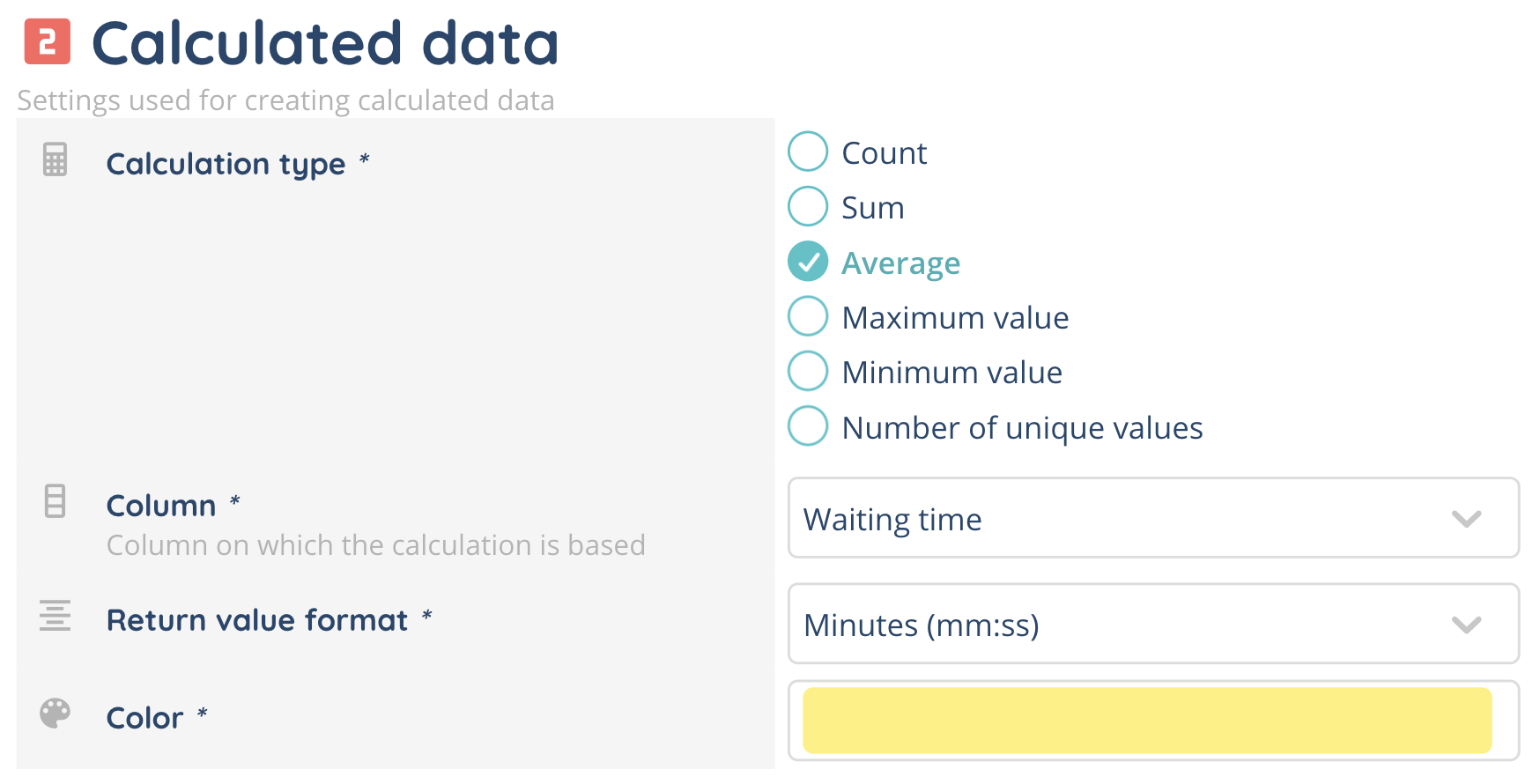1540x784 pixels.
Task: Click the alignment icon beside Return value format
Action: (55, 615)
